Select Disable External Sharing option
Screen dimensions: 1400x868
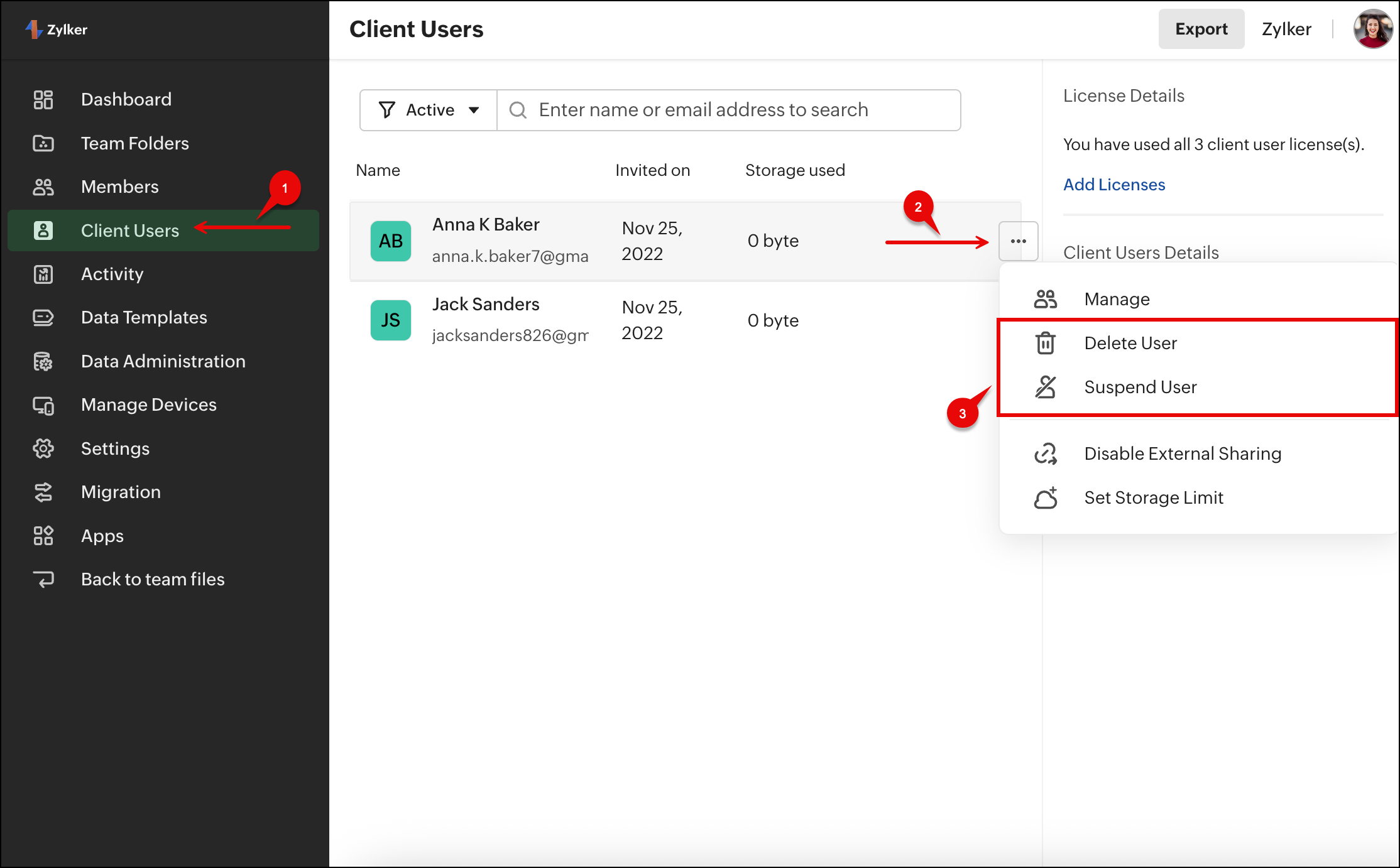[1182, 453]
